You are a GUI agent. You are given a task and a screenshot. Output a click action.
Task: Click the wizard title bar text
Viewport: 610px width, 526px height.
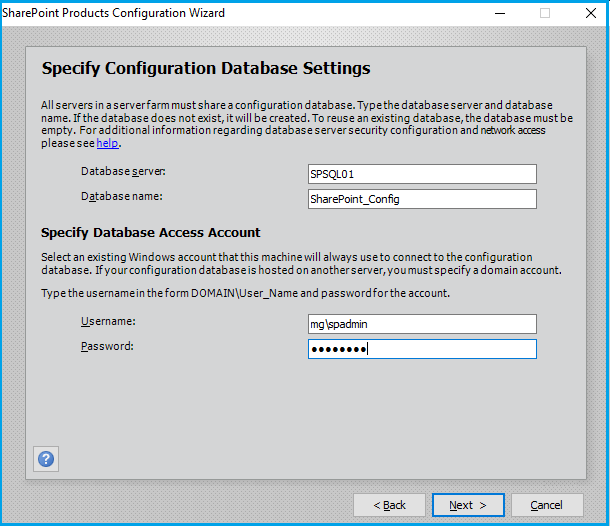coord(113,13)
